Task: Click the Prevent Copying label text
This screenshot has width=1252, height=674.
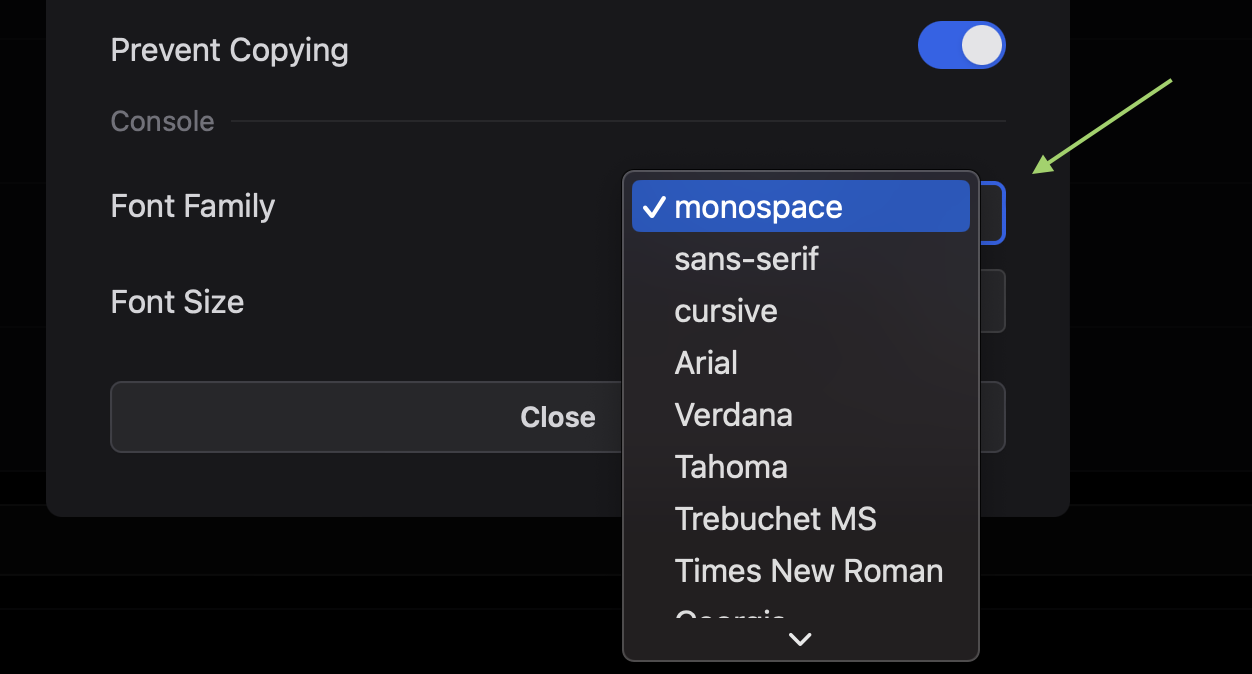Action: point(229,49)
